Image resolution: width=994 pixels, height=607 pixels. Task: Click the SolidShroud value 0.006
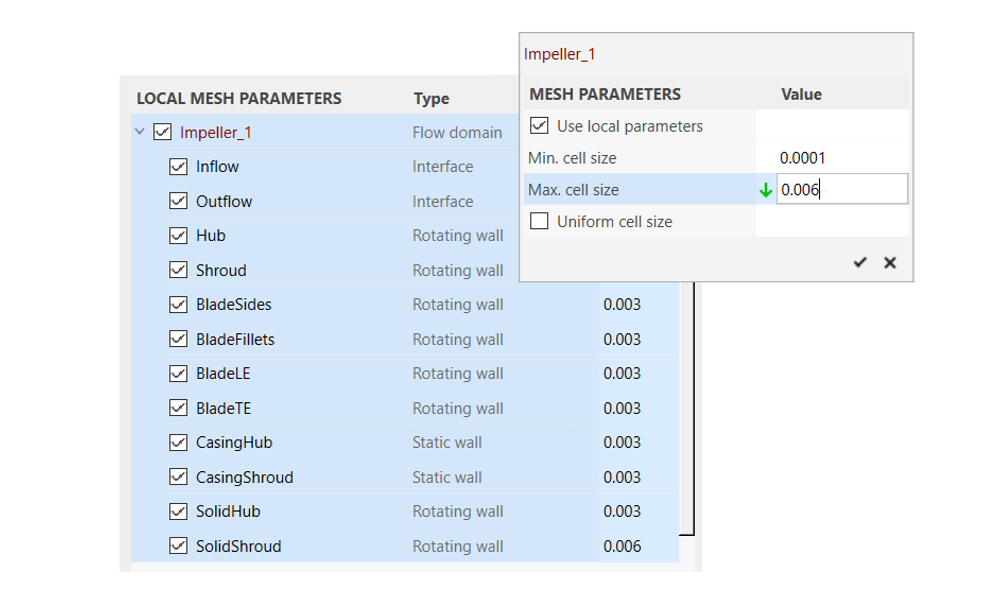622,546
